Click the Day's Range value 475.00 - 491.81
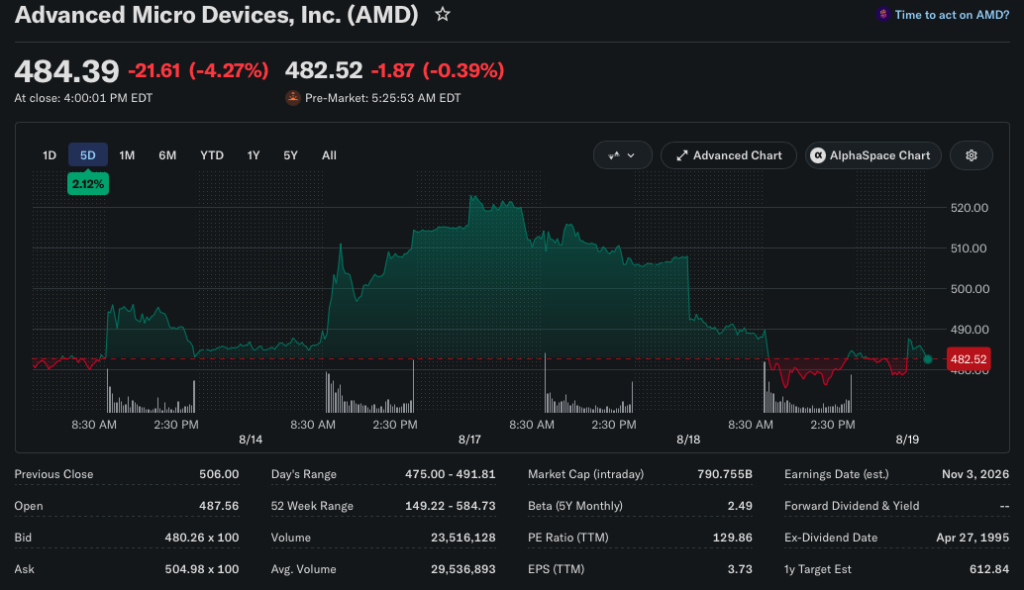The height and width of the screenshot is (590, 1024). 450,474
